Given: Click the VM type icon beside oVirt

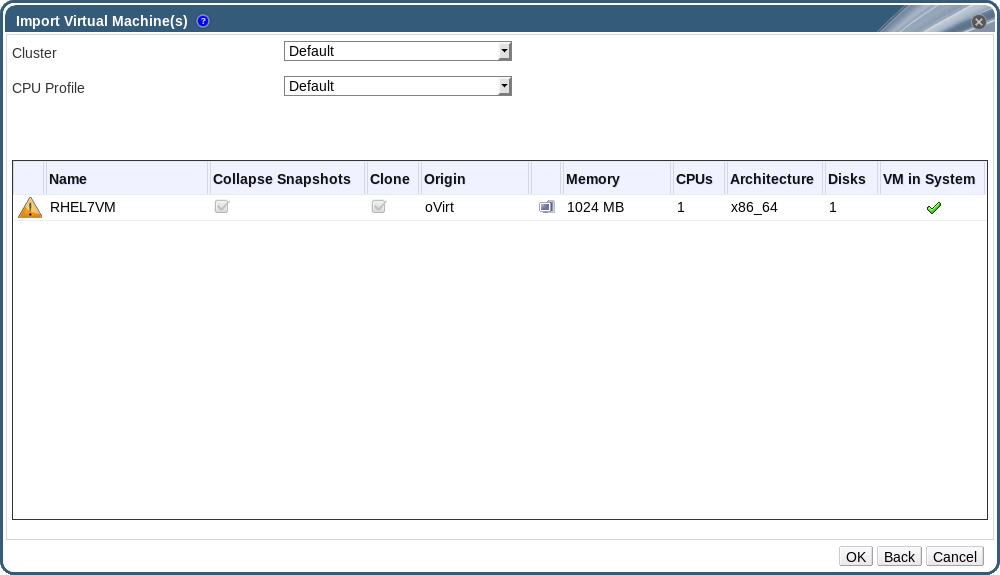Looking at the screenshot, I should 546,207.
